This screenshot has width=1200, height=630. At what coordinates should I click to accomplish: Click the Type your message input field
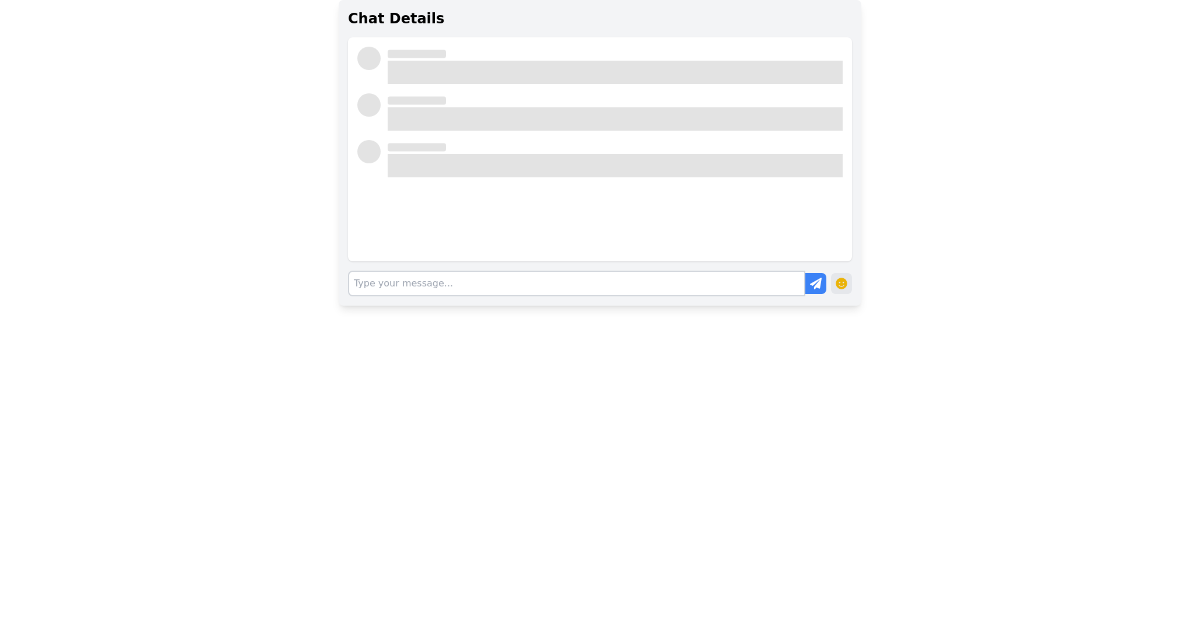pyautogui.click(x=577, y=283)
